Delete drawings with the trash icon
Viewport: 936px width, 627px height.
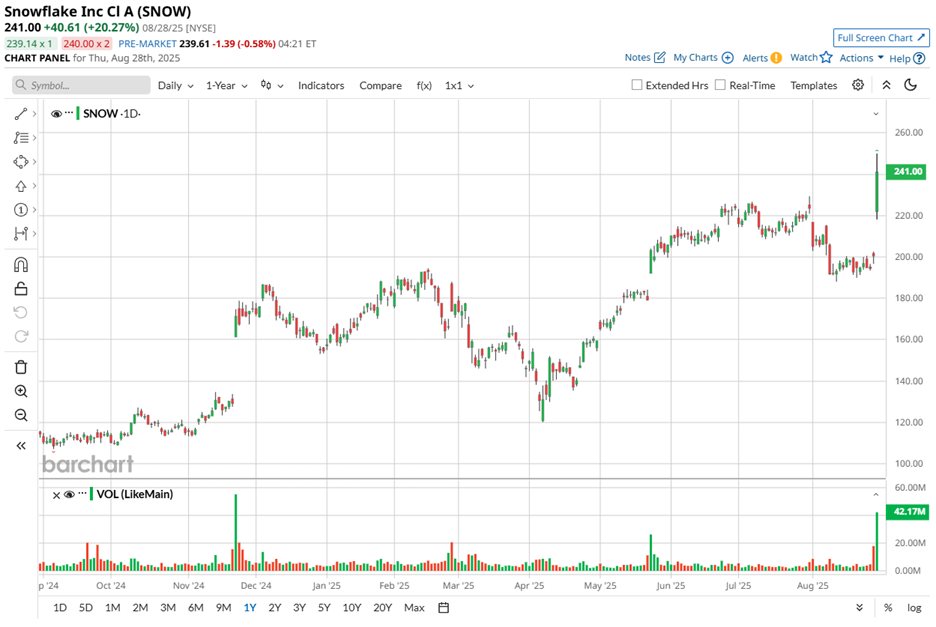coord(21,367)
